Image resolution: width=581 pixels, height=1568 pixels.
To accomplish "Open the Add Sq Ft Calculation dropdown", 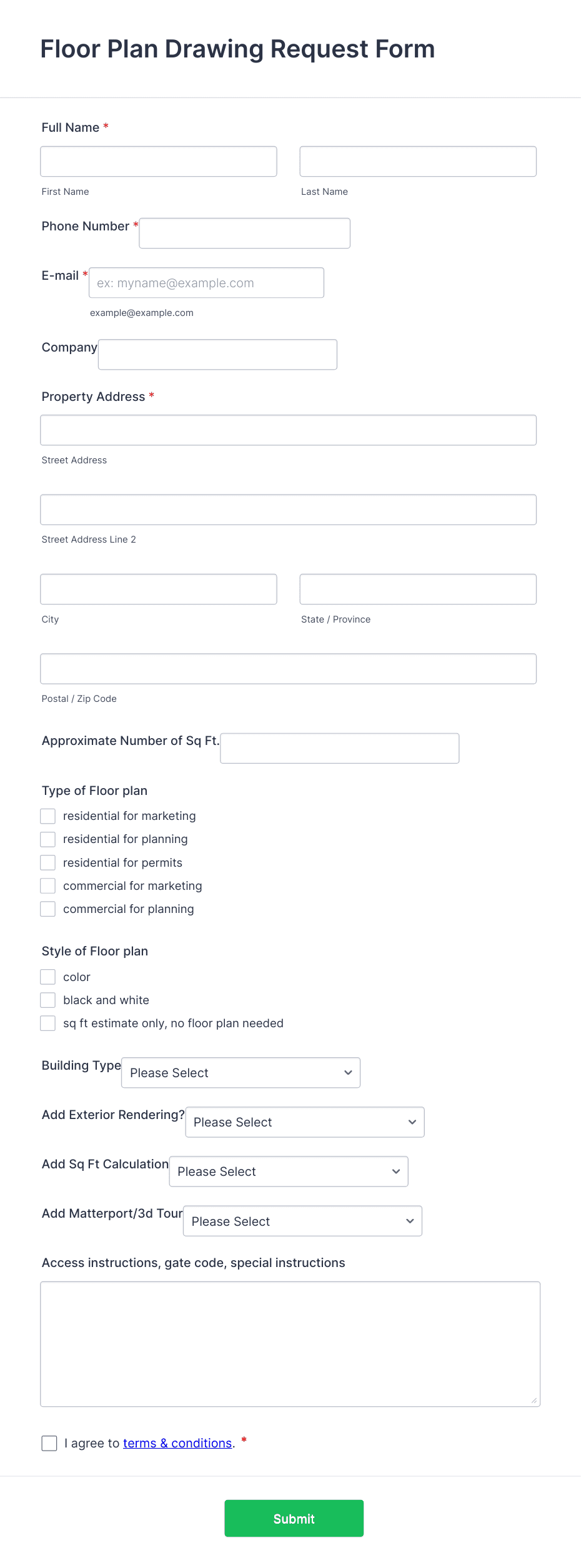I will [288, 1171].
